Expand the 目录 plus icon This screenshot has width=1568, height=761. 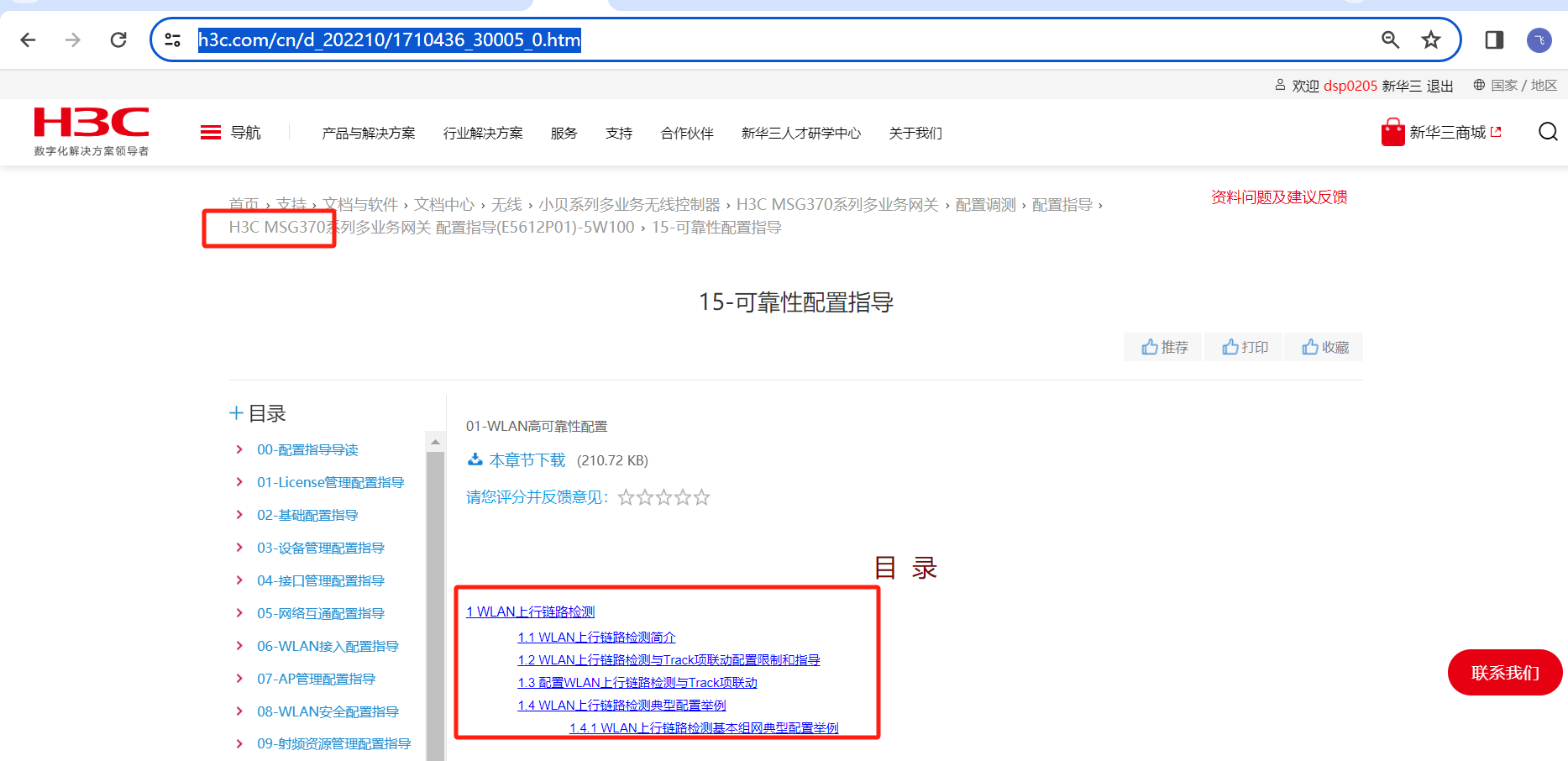pyautogui.click(x=236, y=413)
